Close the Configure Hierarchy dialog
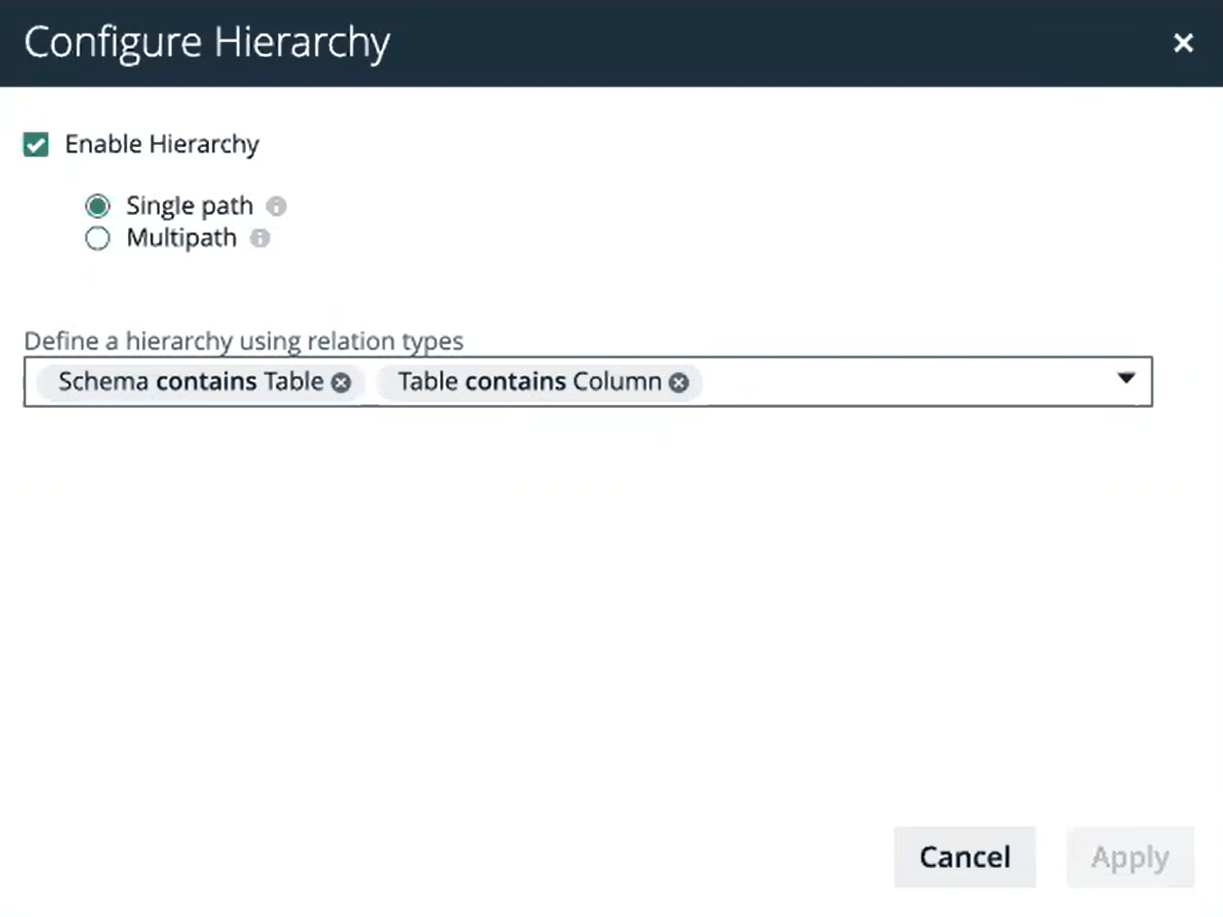 click(x=1184, y=43)
